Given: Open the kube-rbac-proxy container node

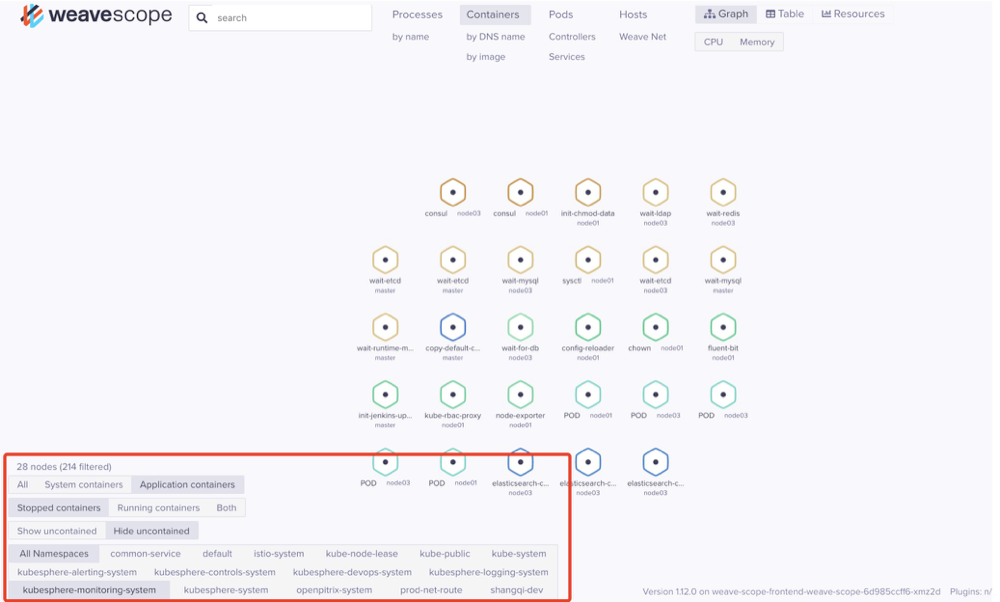Looking at the screenshot, I should click(x=453, y=395).
